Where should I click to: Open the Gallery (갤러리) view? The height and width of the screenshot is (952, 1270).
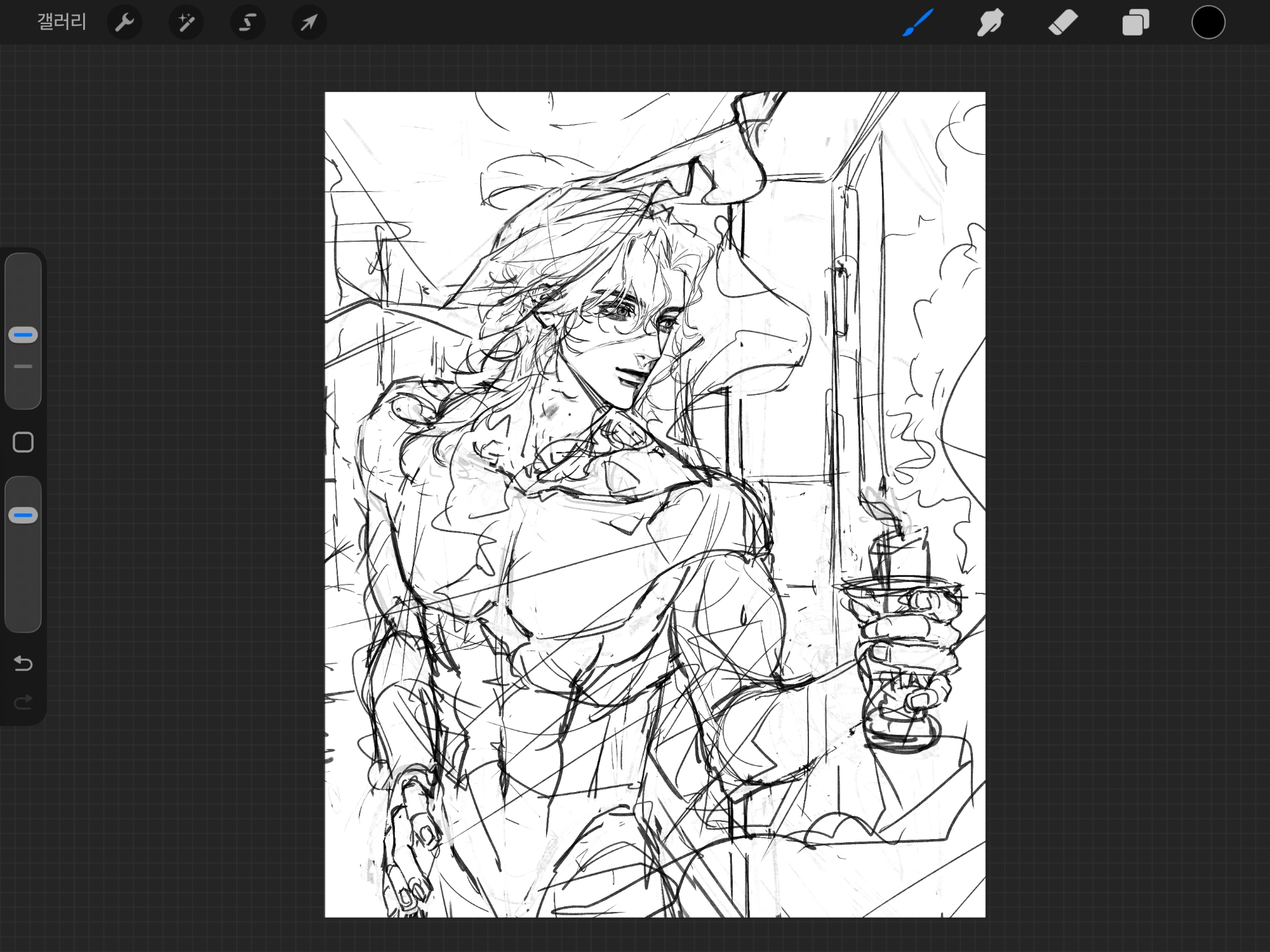61,23
